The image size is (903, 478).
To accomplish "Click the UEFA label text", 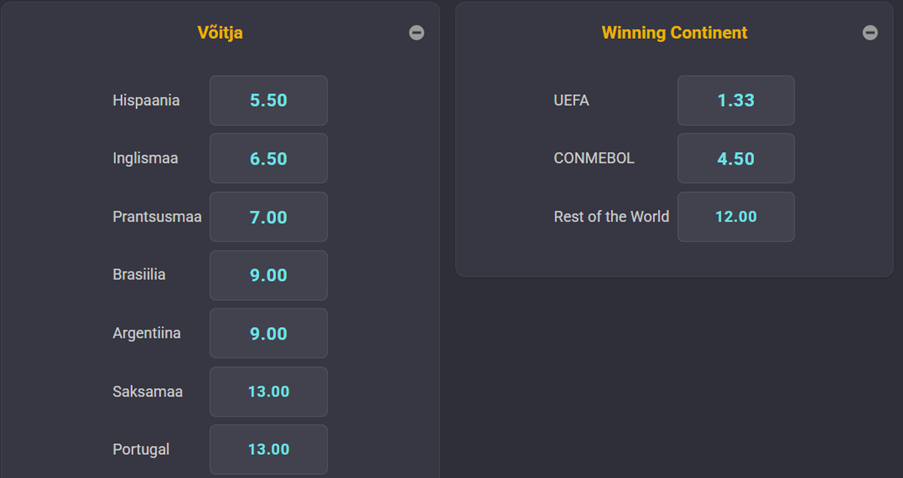I will pyautogui.click(x=571, y=101).
